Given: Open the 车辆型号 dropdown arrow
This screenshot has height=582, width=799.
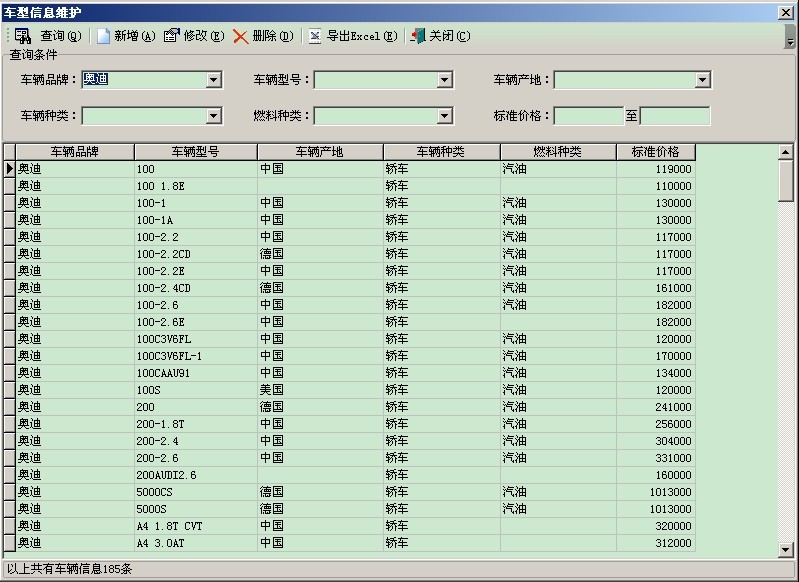Looking at the screenshot, I should (x=444, y=80).
